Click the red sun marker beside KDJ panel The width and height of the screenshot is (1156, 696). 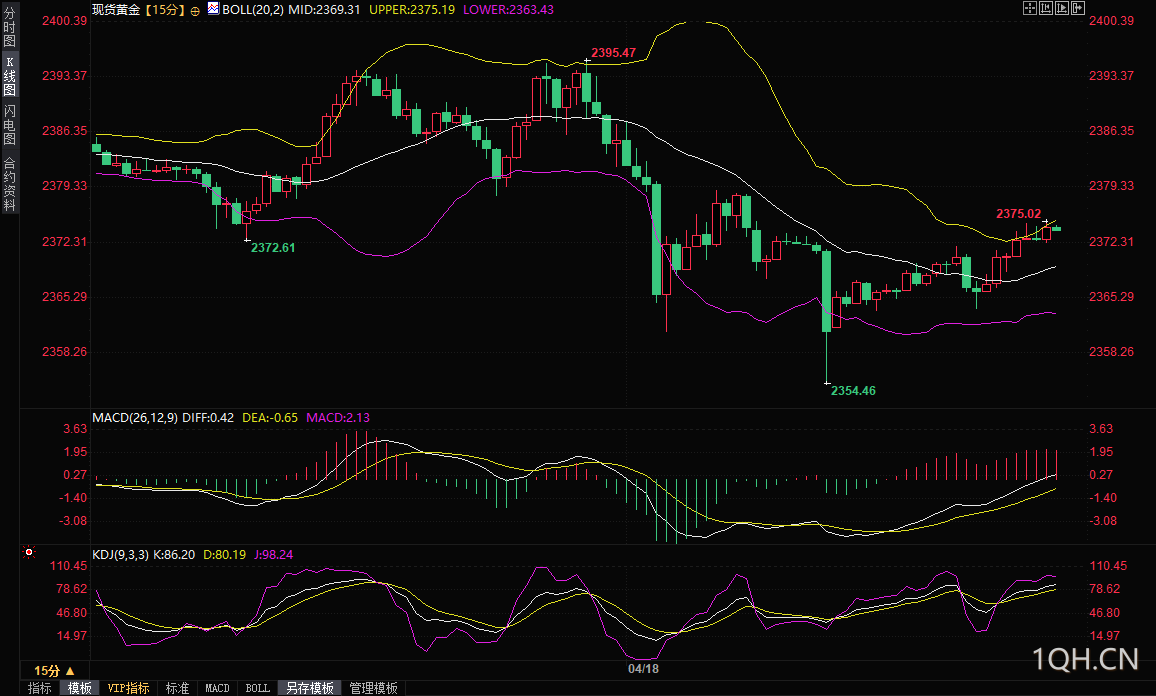29,551
